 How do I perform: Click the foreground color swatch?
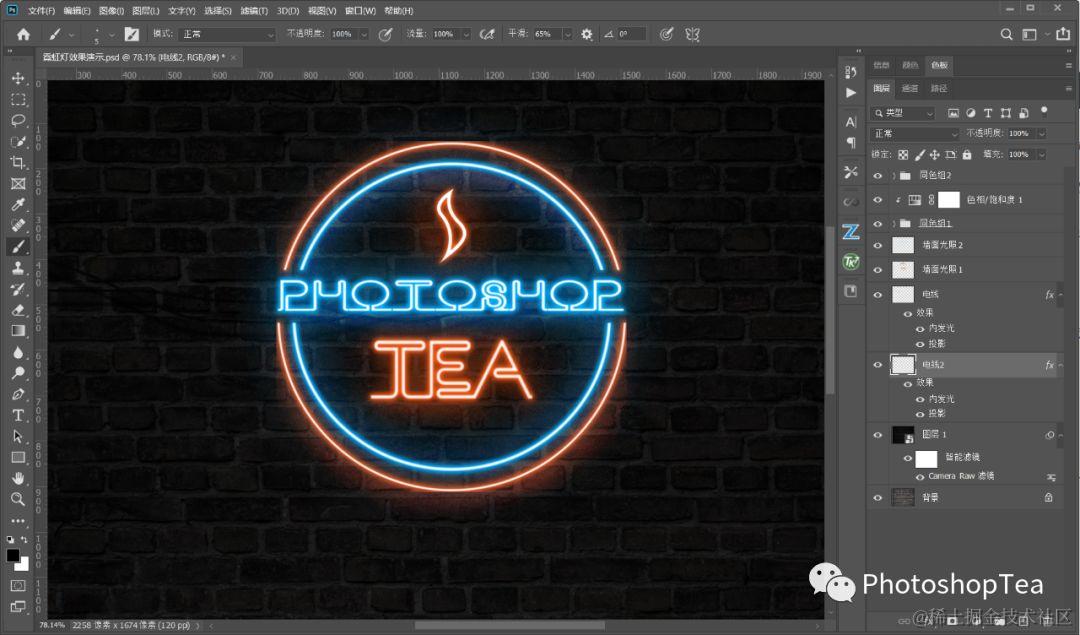point(13,555)
